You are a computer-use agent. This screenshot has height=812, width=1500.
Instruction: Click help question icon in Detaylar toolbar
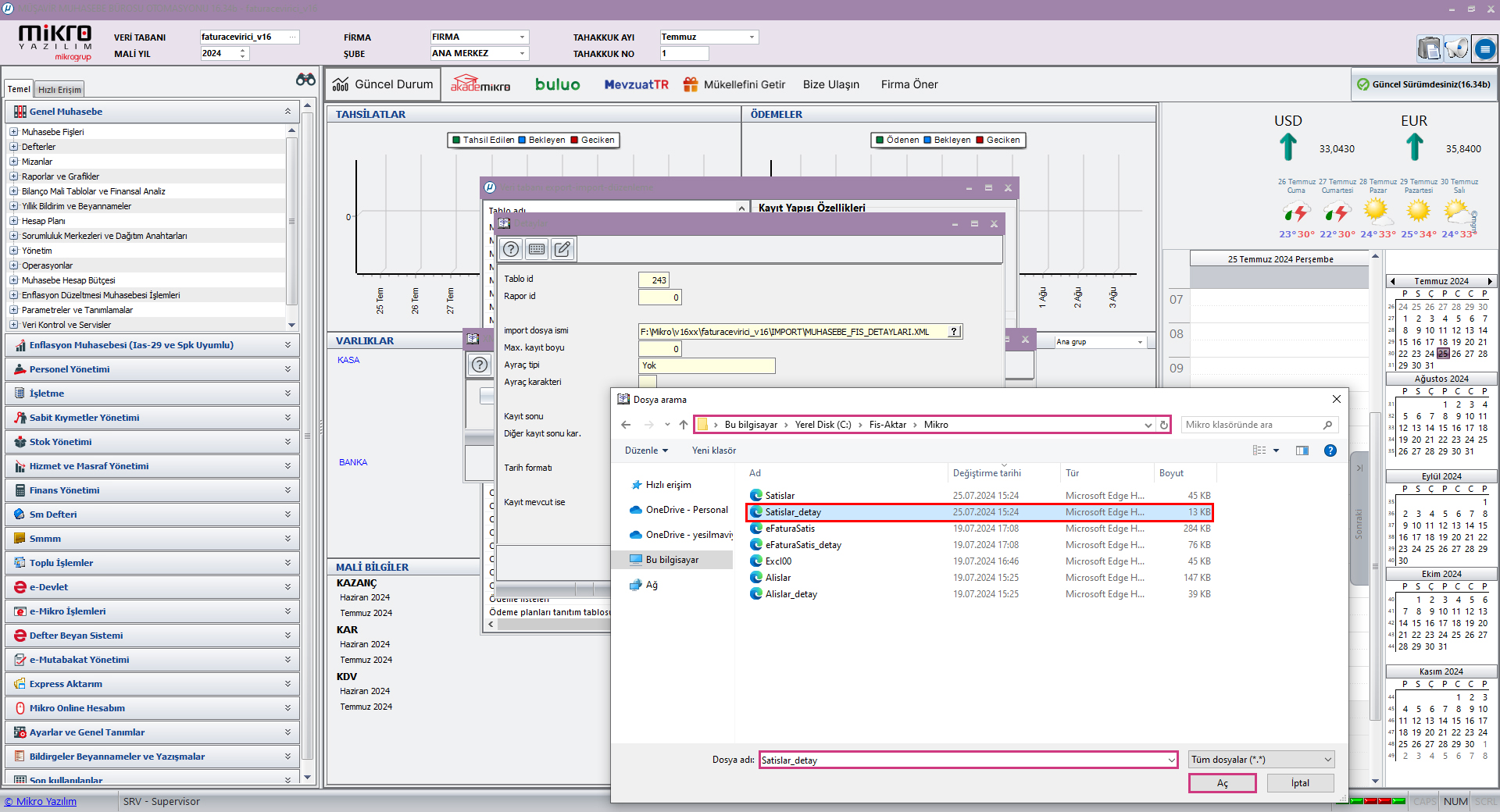pos(511,249)
